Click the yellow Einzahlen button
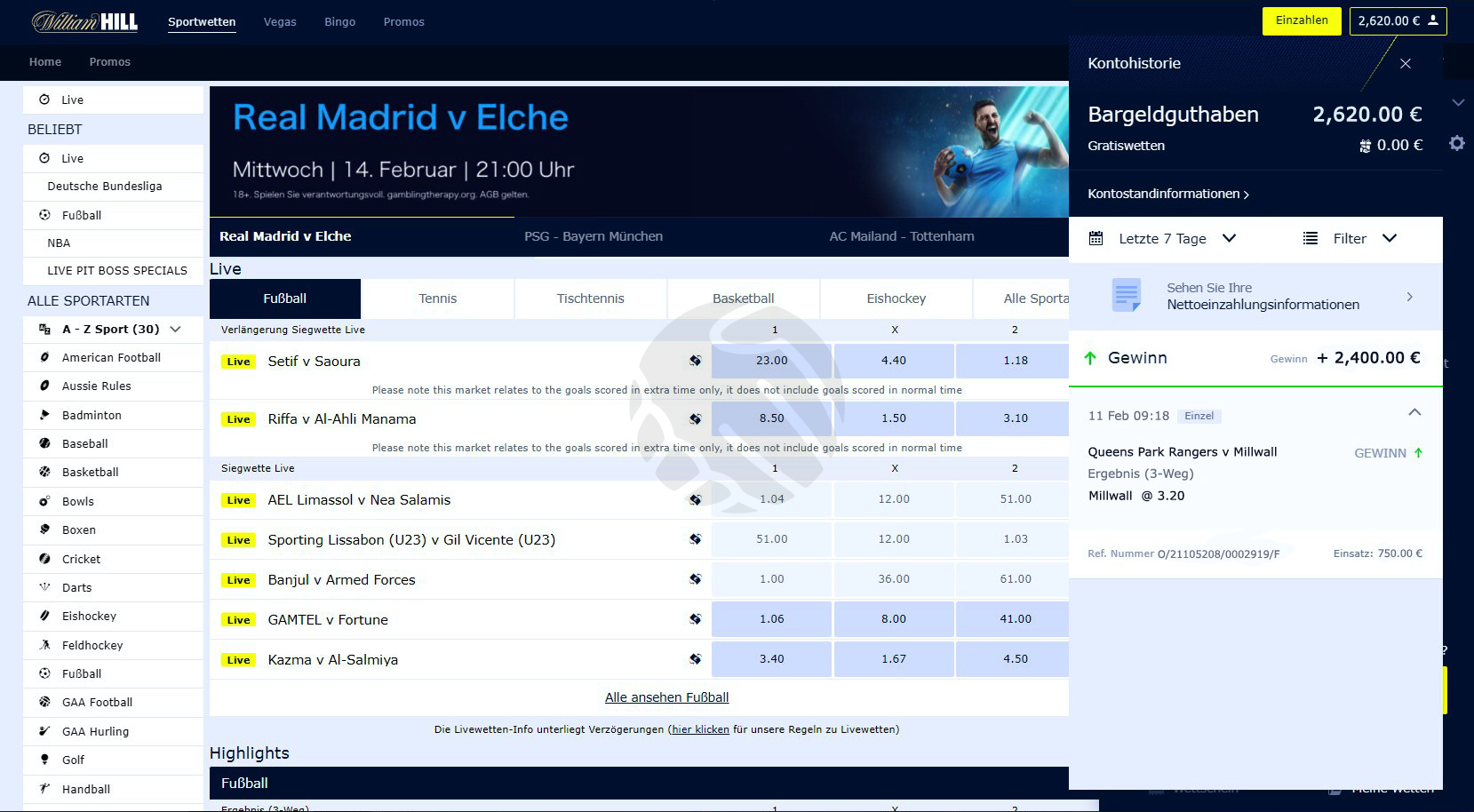Image resolution: width=1474 pixels, height=812 pixels. [x=1302, y=20]
